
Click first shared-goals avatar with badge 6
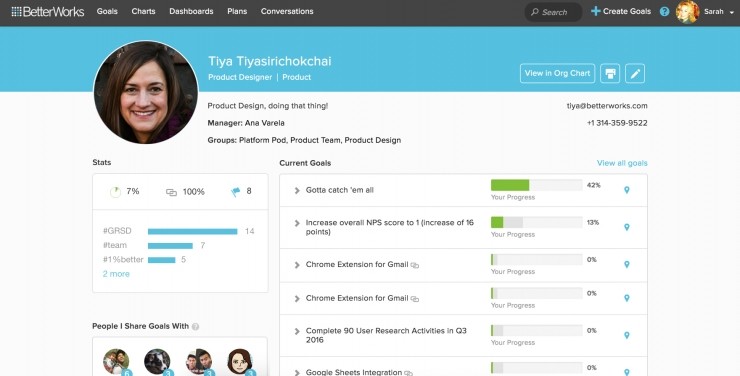coord(116,362)
